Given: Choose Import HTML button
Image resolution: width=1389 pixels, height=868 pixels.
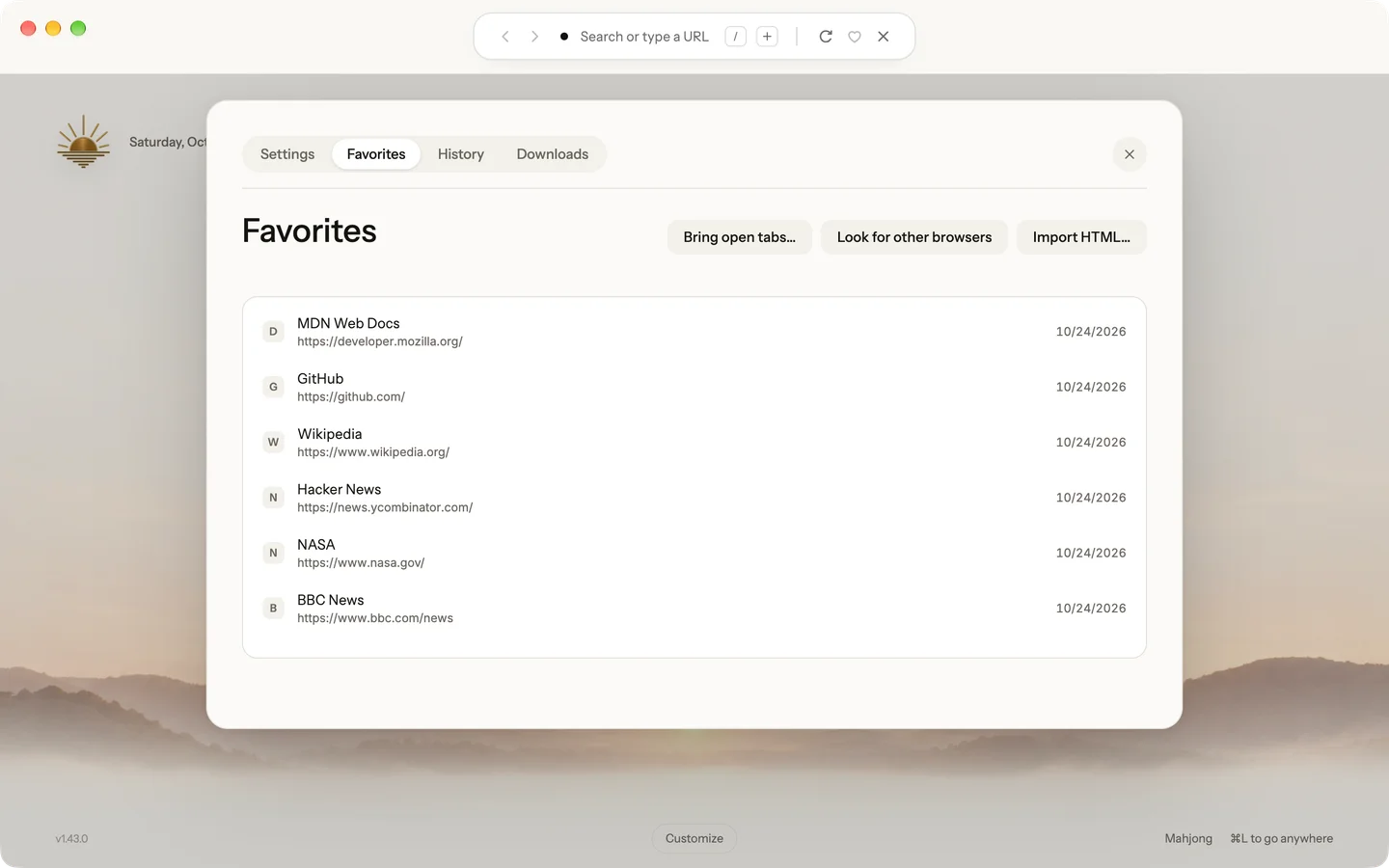Looking at the screenshot, I should tap(1081, 237).
